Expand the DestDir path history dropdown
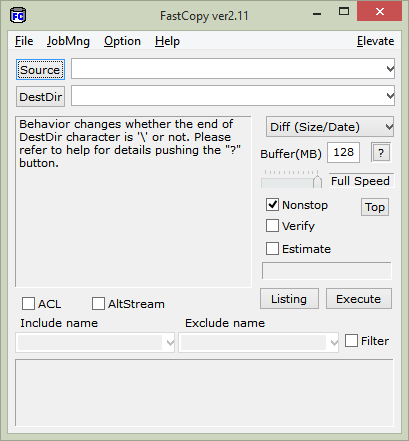 click(x=390, y=96)
